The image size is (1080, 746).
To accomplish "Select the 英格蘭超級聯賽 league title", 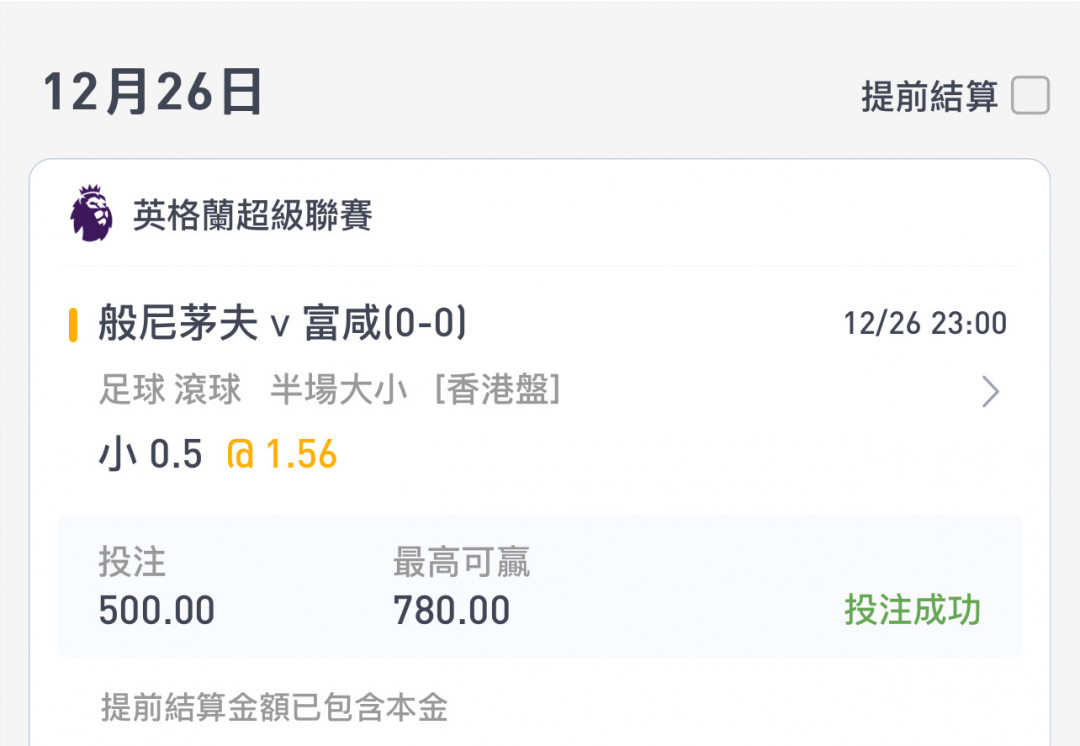I will (x=253, y=215).
